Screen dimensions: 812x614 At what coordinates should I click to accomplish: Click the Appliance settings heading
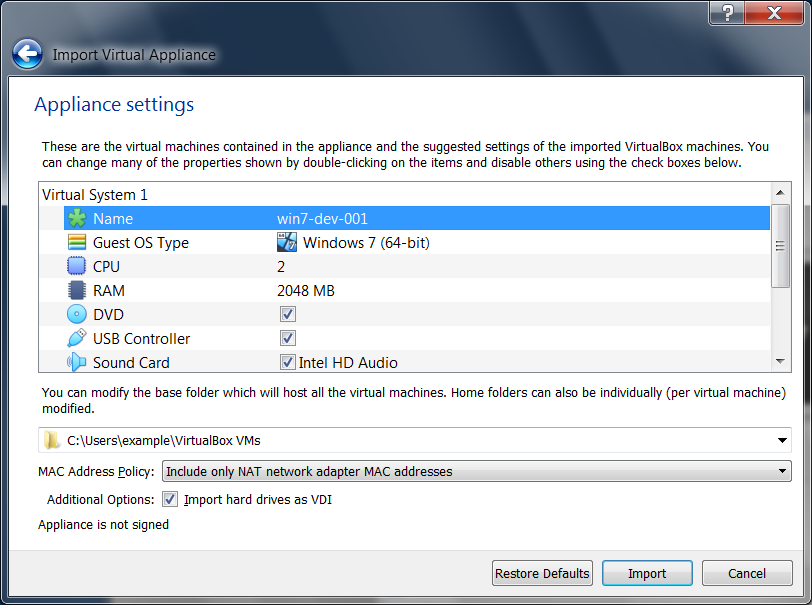click(114, 104)
